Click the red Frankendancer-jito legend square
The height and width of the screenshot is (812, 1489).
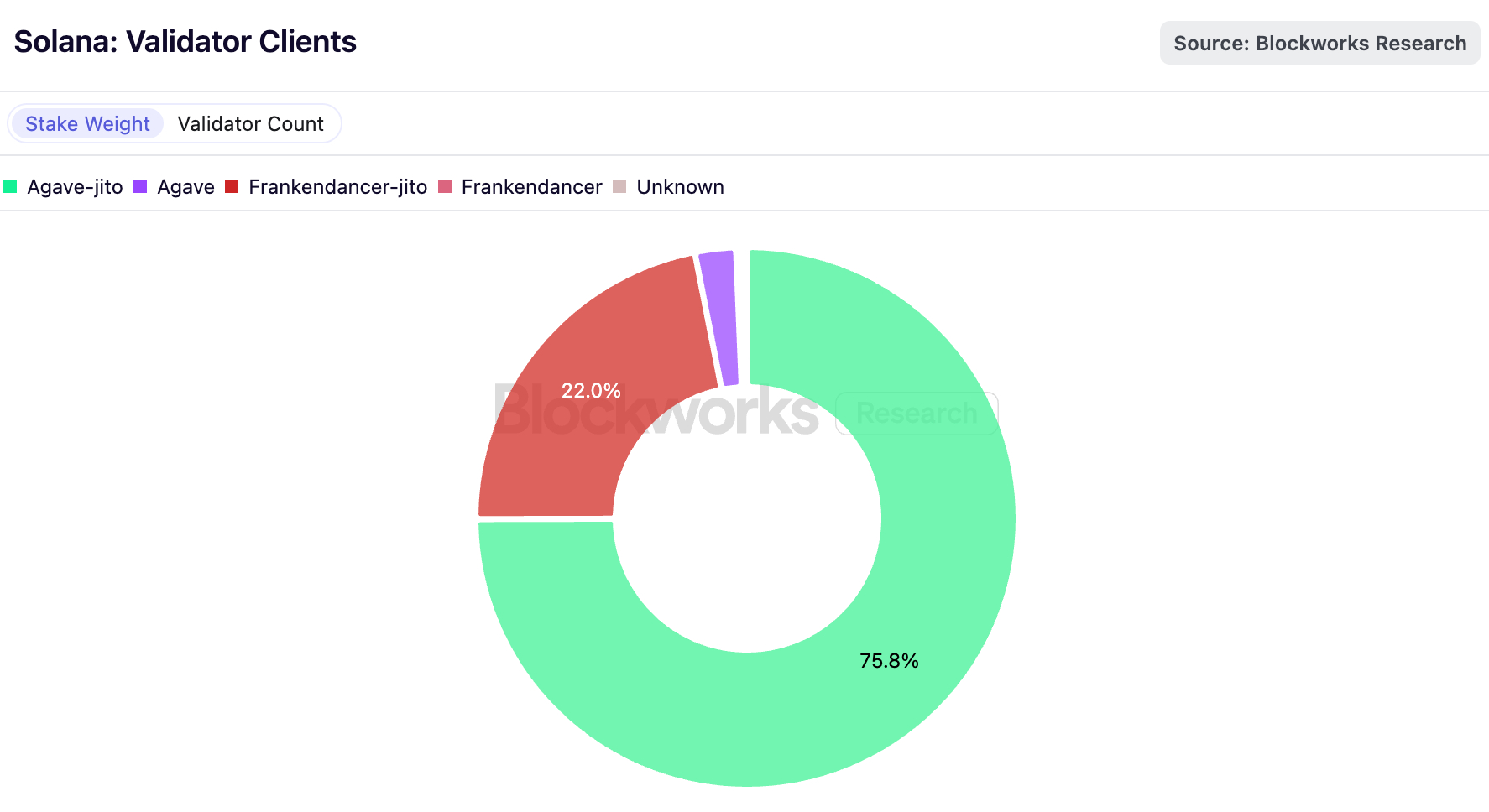pyautogui.click(x=232, y=186)
